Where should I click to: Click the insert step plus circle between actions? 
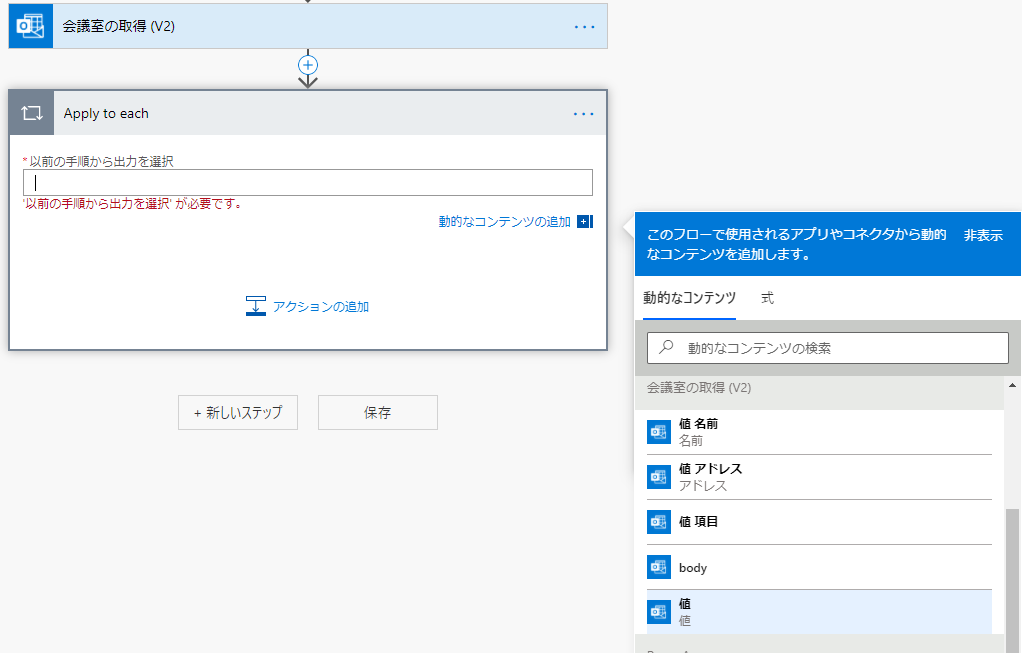308,65
